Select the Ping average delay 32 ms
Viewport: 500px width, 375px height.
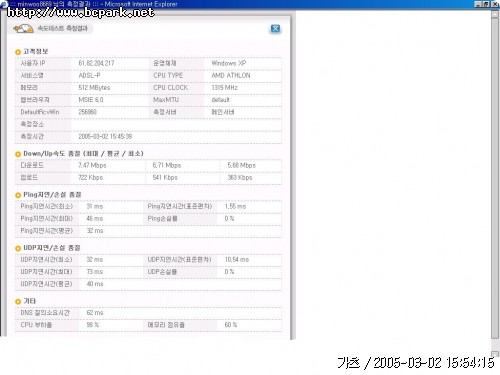point(95,231)
